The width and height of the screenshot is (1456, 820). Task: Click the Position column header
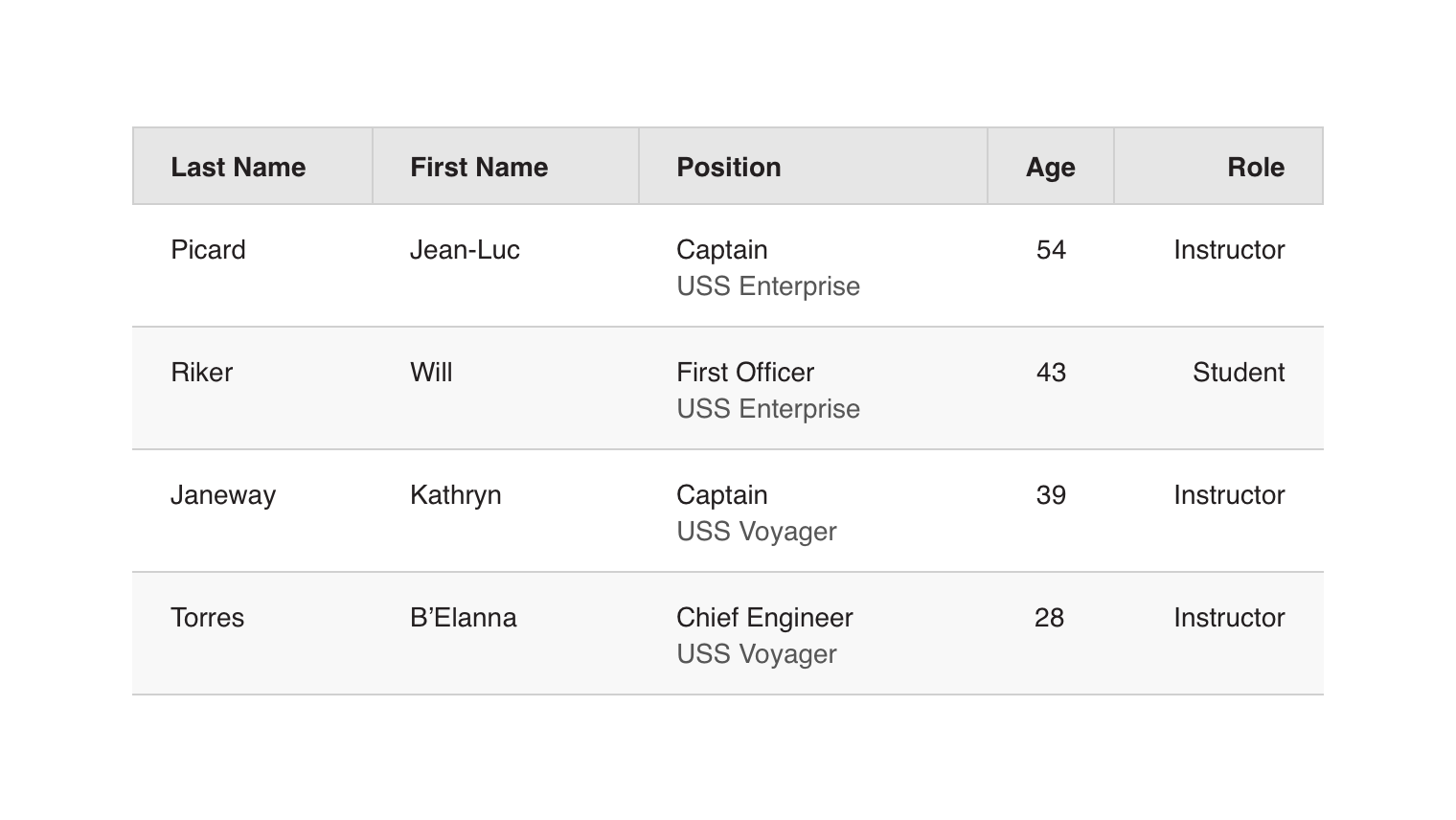pos(729,167)
